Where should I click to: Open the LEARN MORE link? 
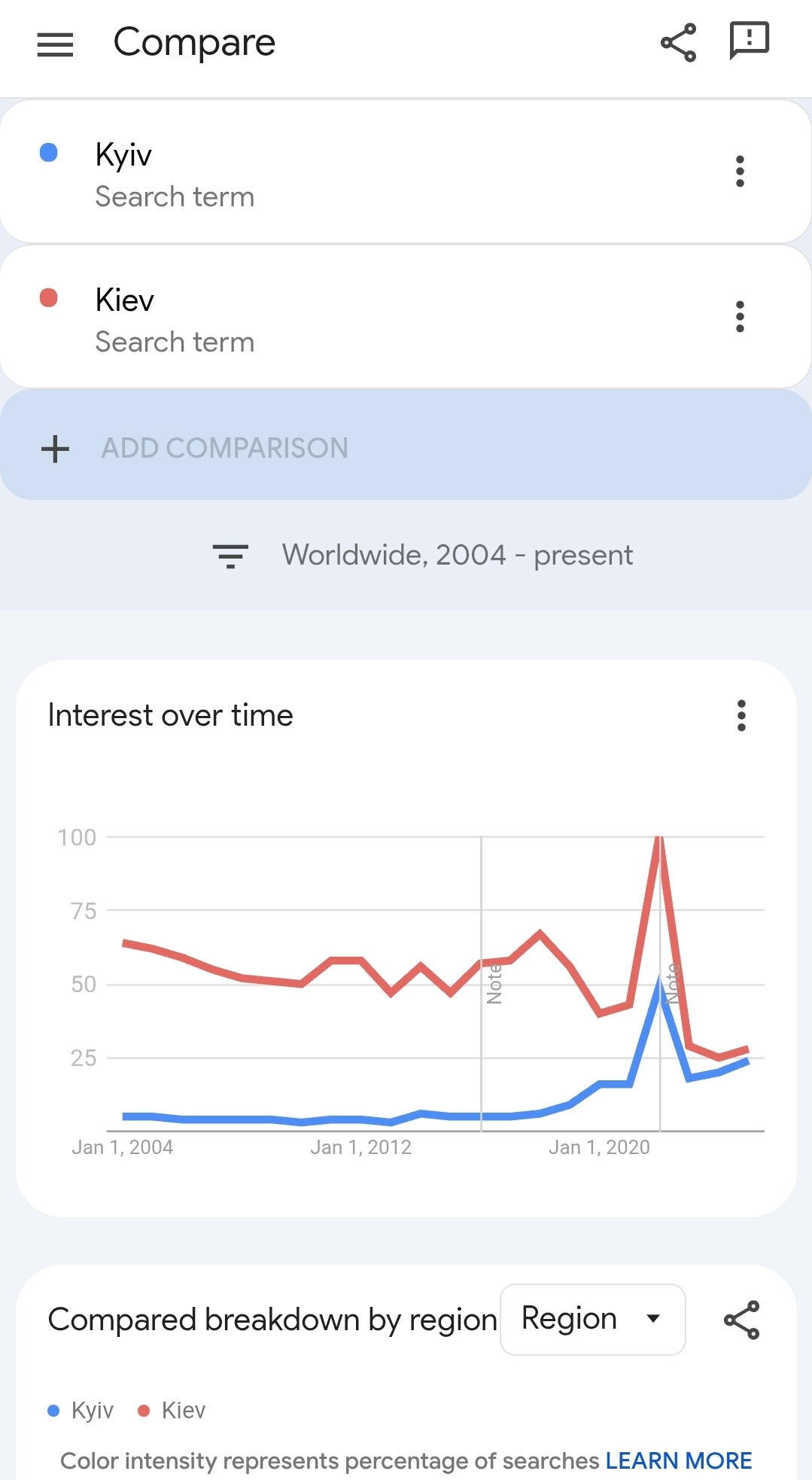tap(678, 1460)
